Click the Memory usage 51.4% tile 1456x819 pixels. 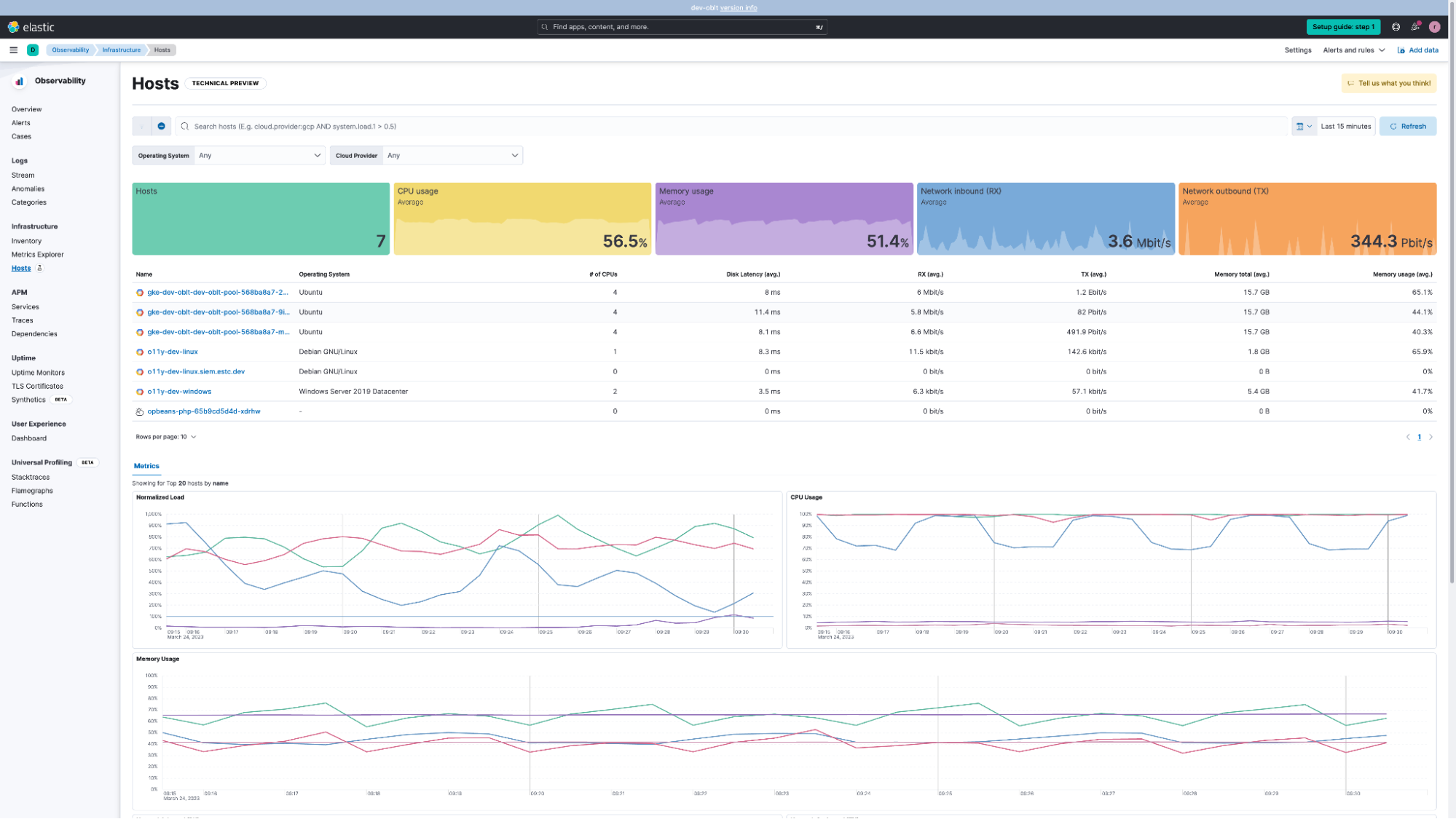[784, 218]
